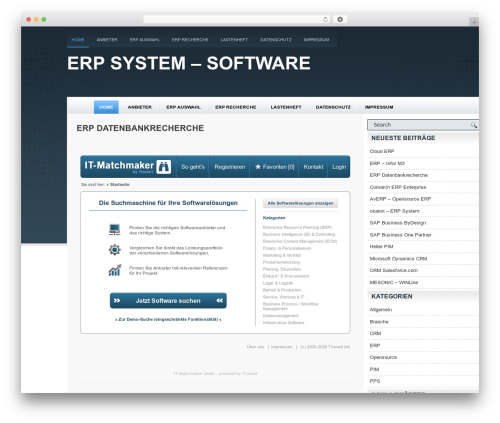The width and height of the screenshot is (500, 423).
Task: Open the Cloud ERP post
Action: tap(382, 151)
